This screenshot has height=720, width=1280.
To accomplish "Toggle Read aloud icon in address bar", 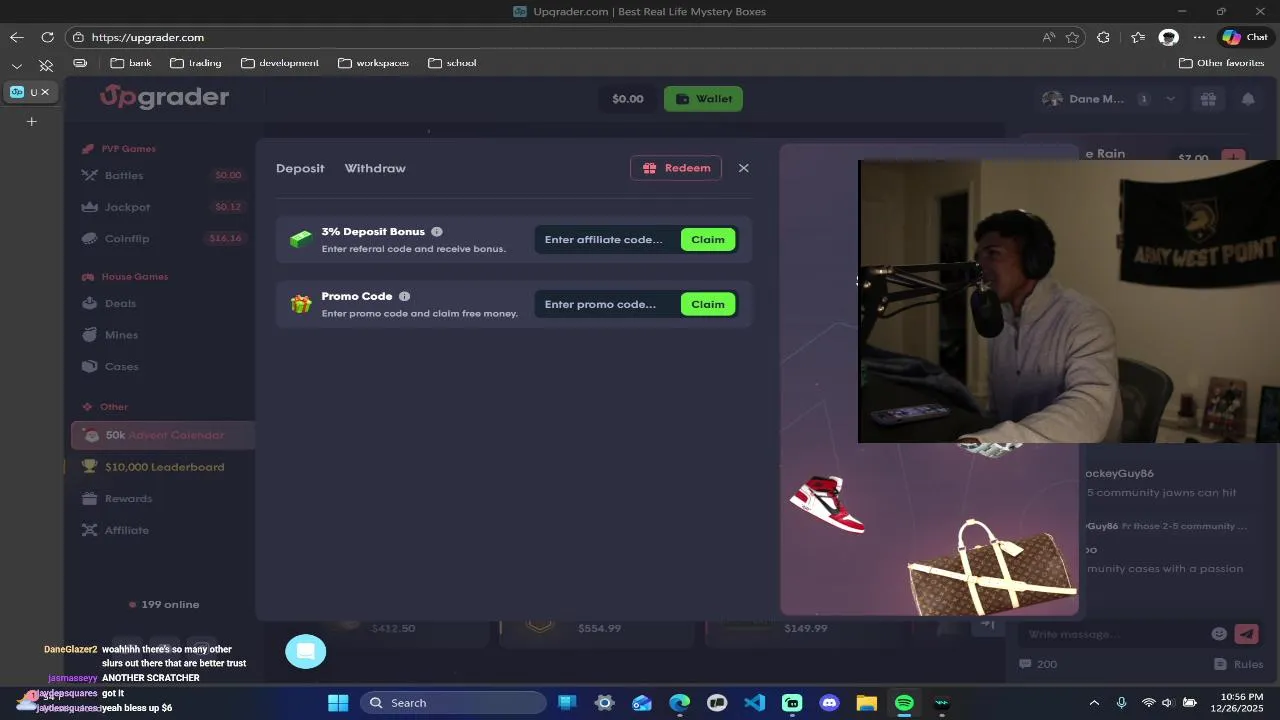I will pos(1048,37).
